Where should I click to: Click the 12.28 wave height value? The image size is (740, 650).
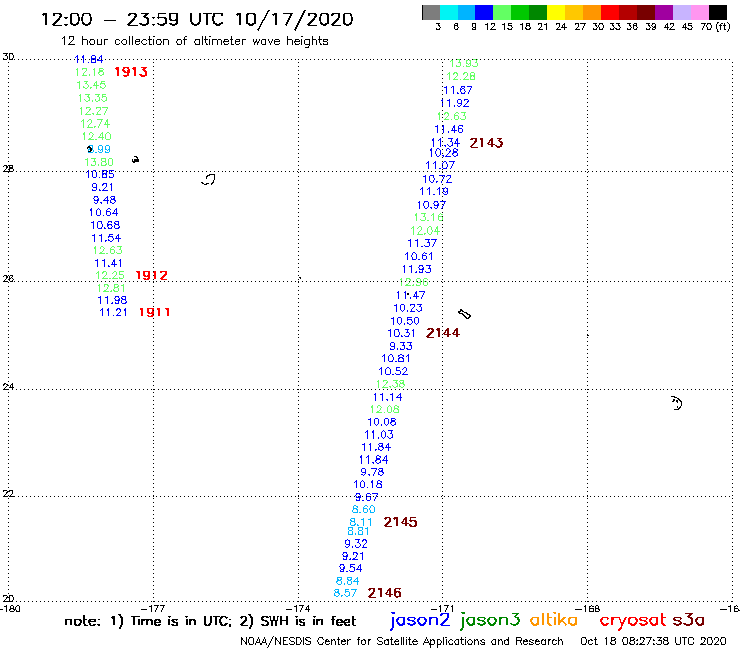[461, 76]
